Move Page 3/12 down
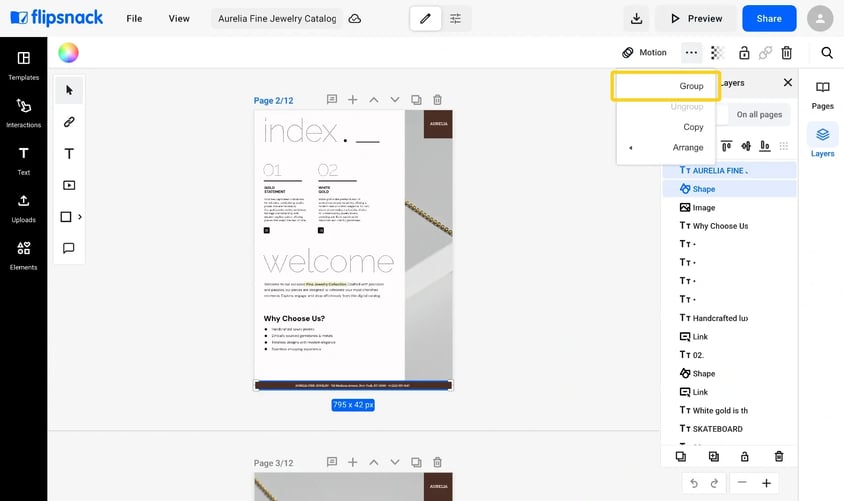This screenshot has height=501, width=844. pyautogui.click(x=395, y=462)
